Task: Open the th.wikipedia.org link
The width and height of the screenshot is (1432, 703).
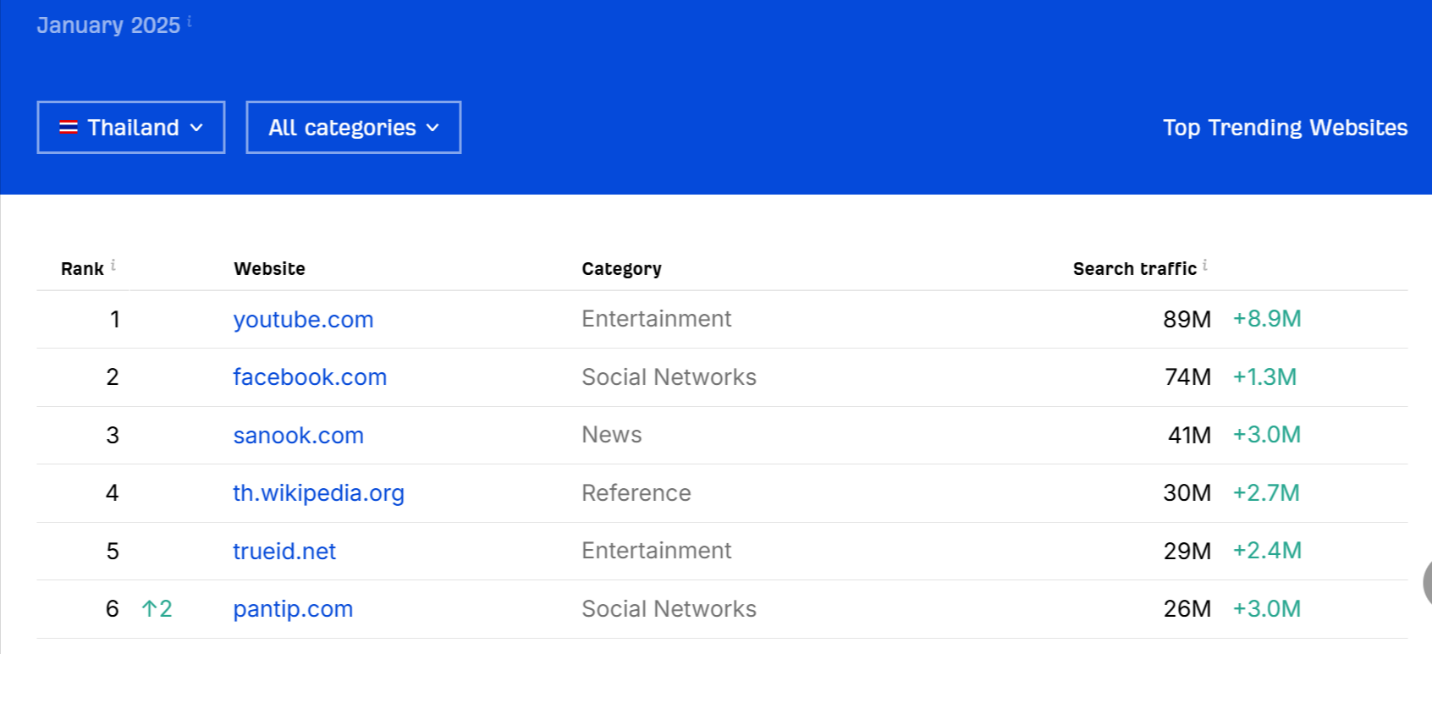Action: pos(319,493)
